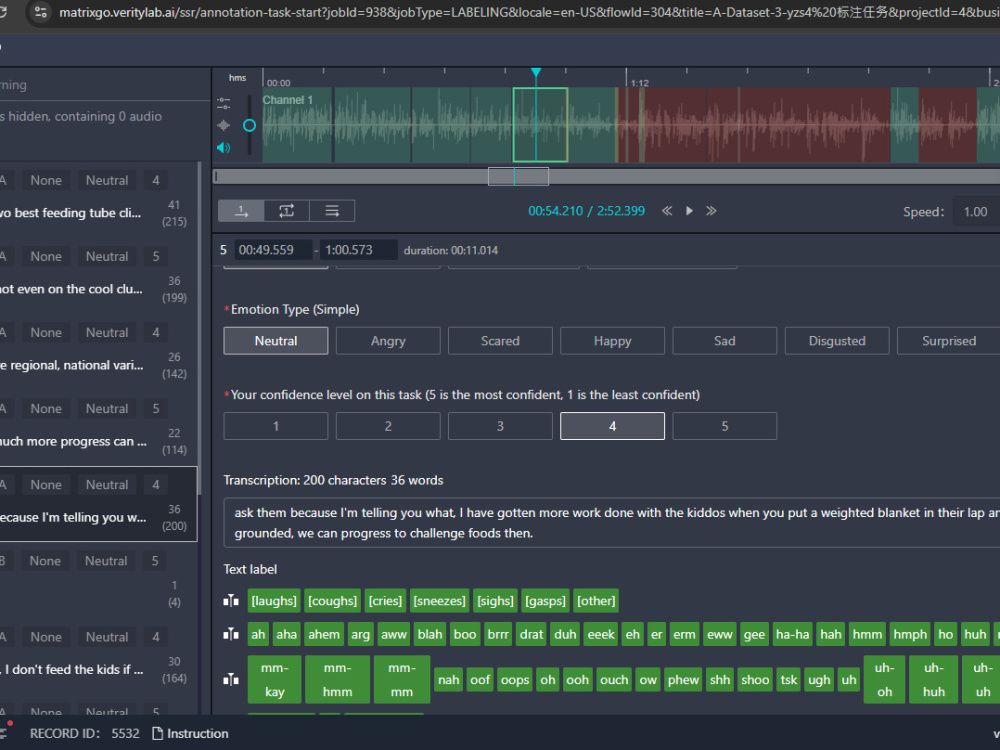Click the waveform overview scrollbar thumb
This screenshot has height=750, width=1000.
pyautogui.click(x=518, y=177)
